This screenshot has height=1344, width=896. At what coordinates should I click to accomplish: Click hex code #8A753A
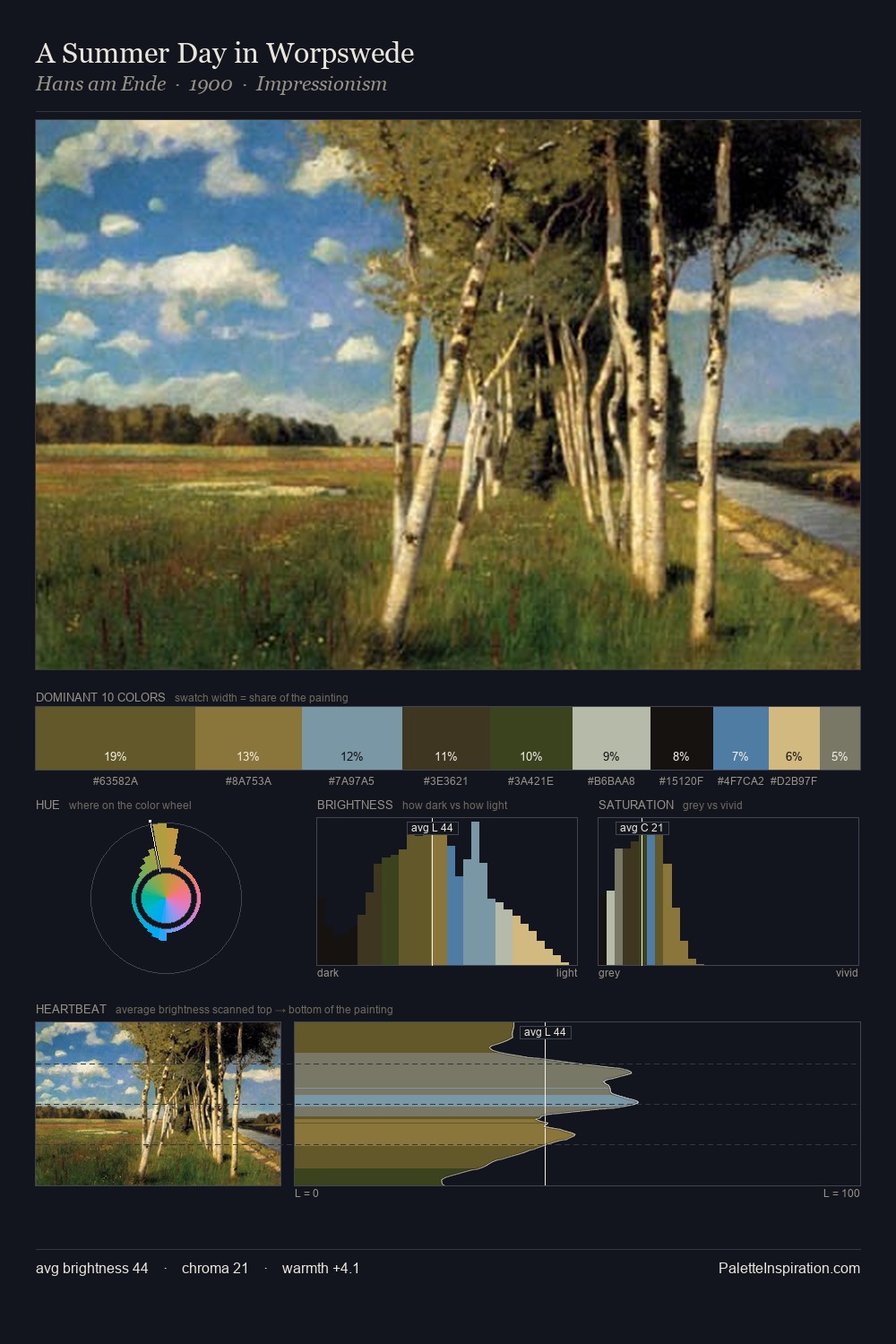click(x=248, y=781)
